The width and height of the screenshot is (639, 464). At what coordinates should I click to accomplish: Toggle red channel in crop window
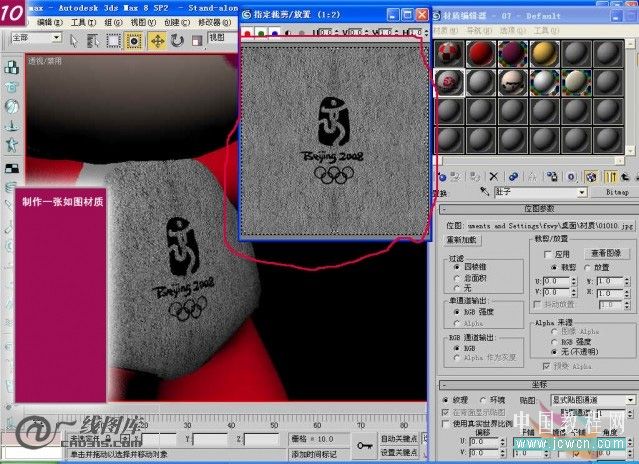pyautogui.click(x=247, y=33)
